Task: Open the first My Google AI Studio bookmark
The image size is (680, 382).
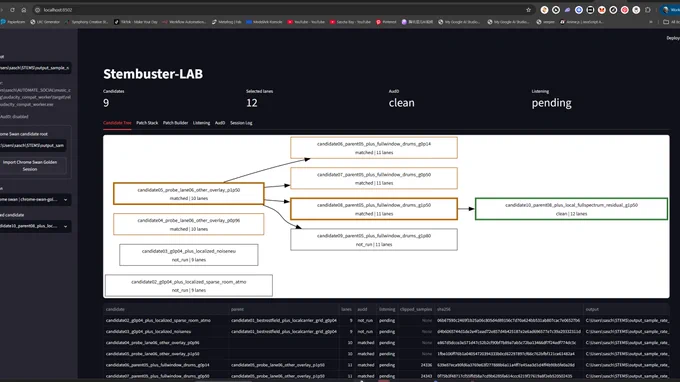Action: (459, 22)
